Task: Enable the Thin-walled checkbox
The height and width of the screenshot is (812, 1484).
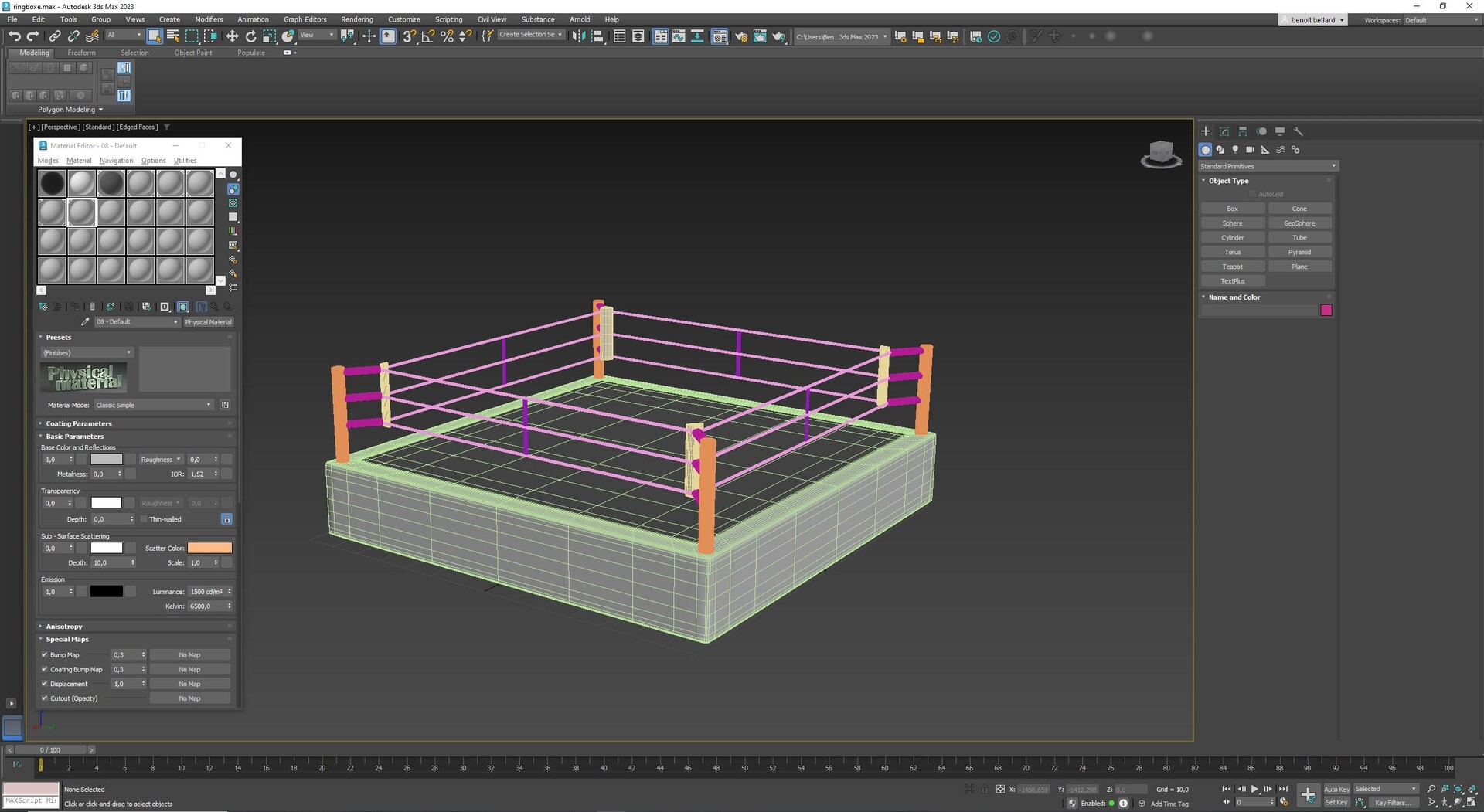Action: tap(144, 519)
